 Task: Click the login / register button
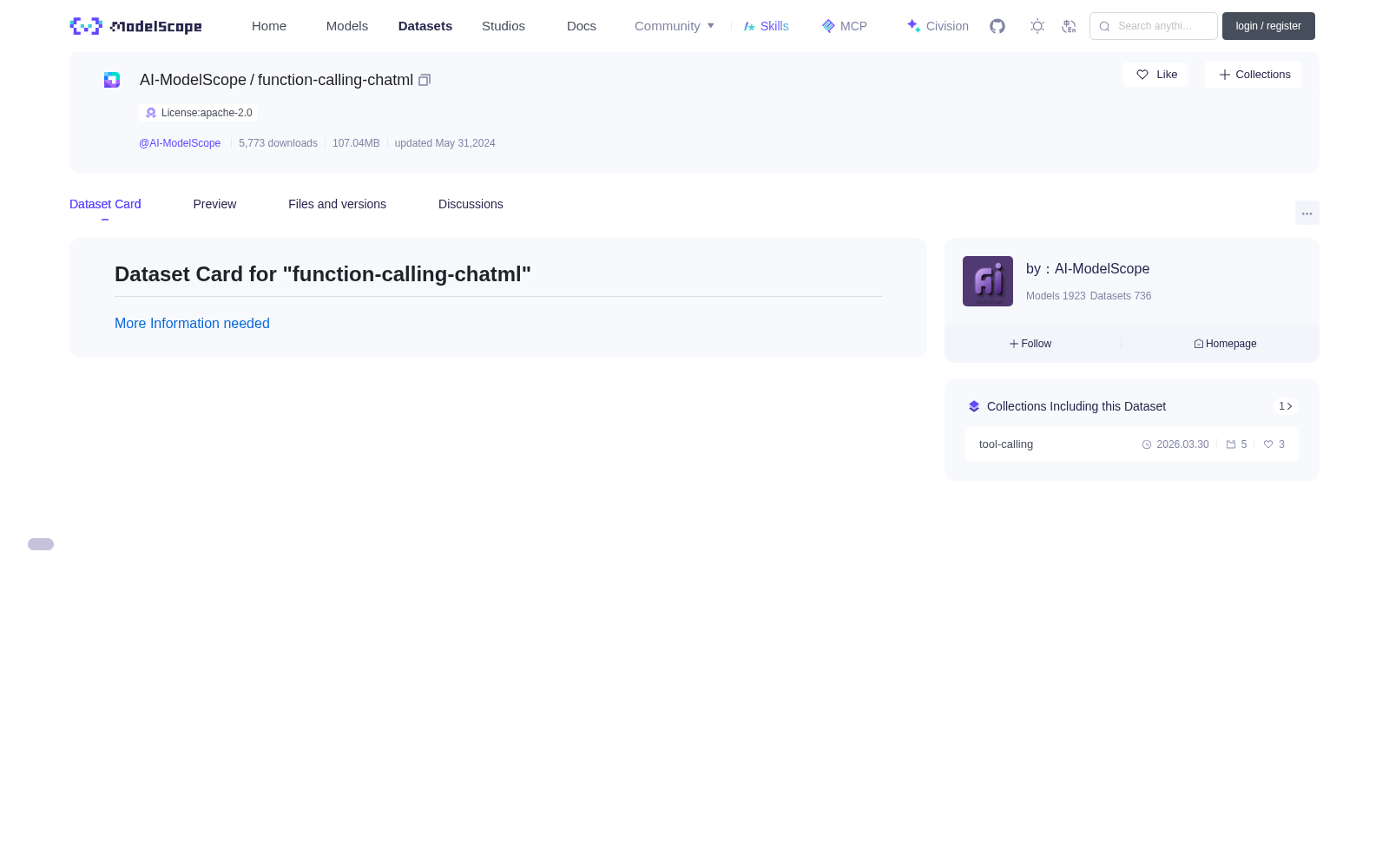tap(1268, 26)
